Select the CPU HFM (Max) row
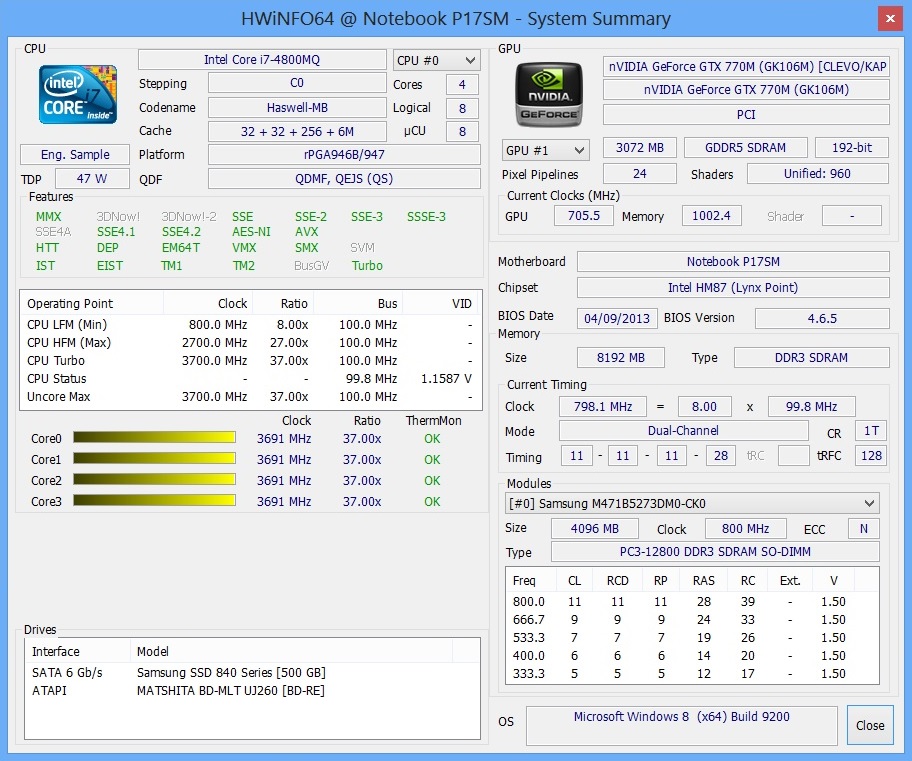This screenshot has height=761, width=912. [251, 343]
